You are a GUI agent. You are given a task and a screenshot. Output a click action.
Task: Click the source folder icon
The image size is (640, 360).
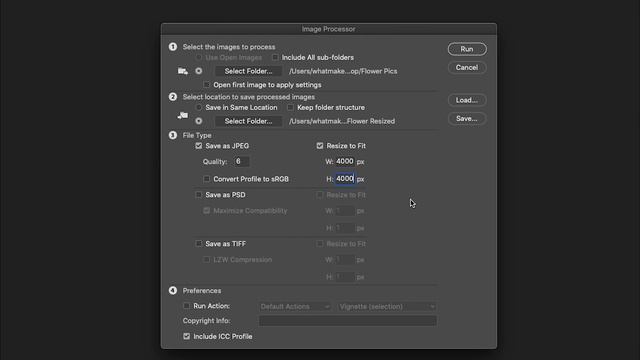point(182,71)
